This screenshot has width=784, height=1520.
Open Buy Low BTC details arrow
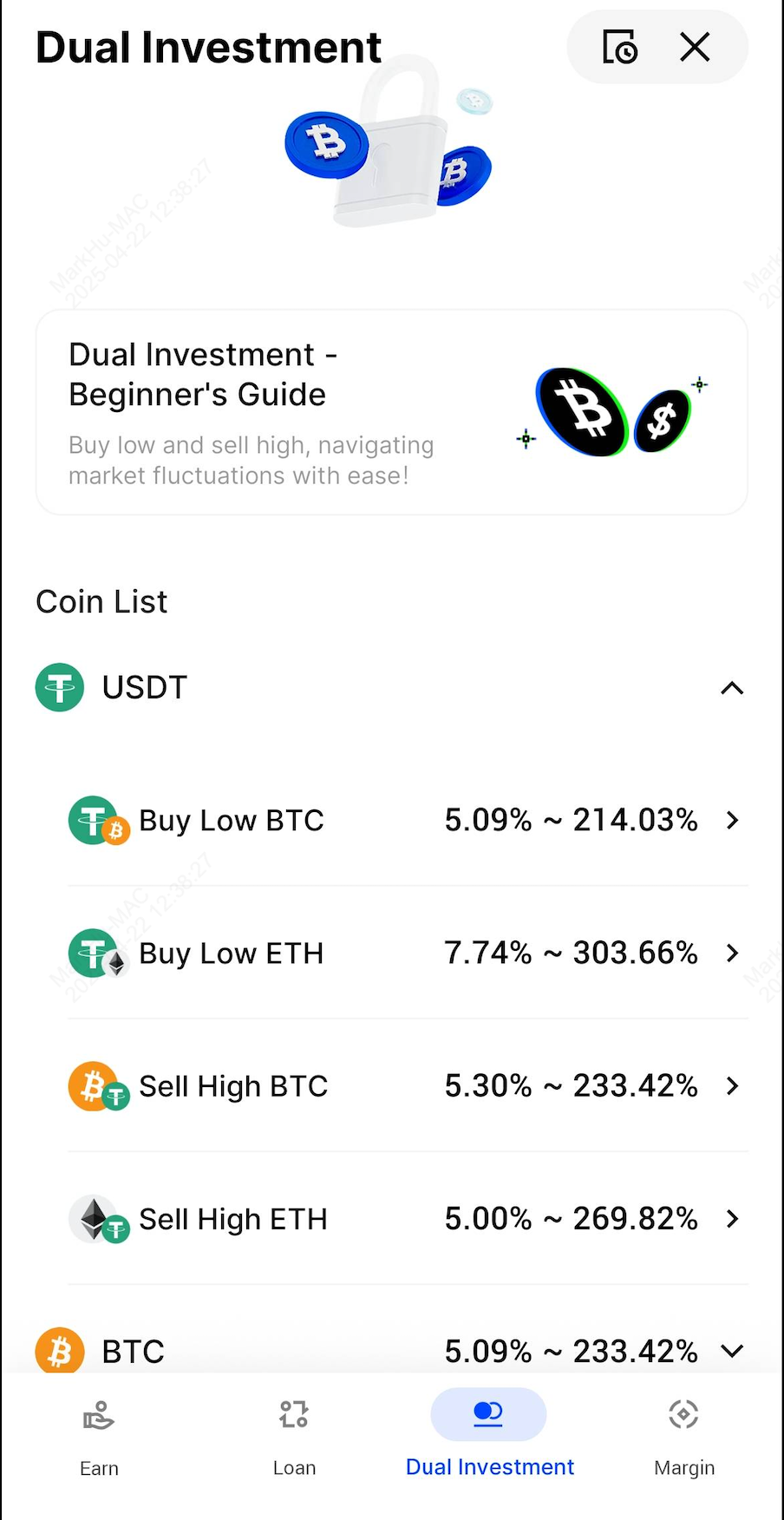pyautogui.click(x=732, y=821)
